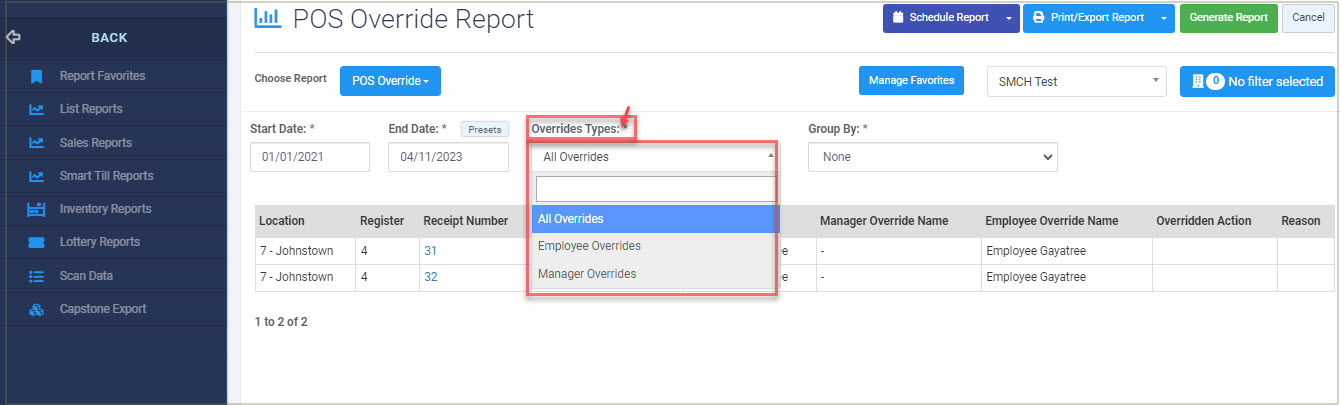Select the List Reports chart icon

36,109
